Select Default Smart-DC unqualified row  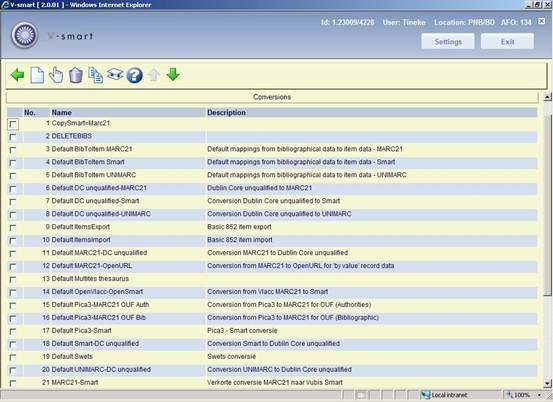pos(95,343)
